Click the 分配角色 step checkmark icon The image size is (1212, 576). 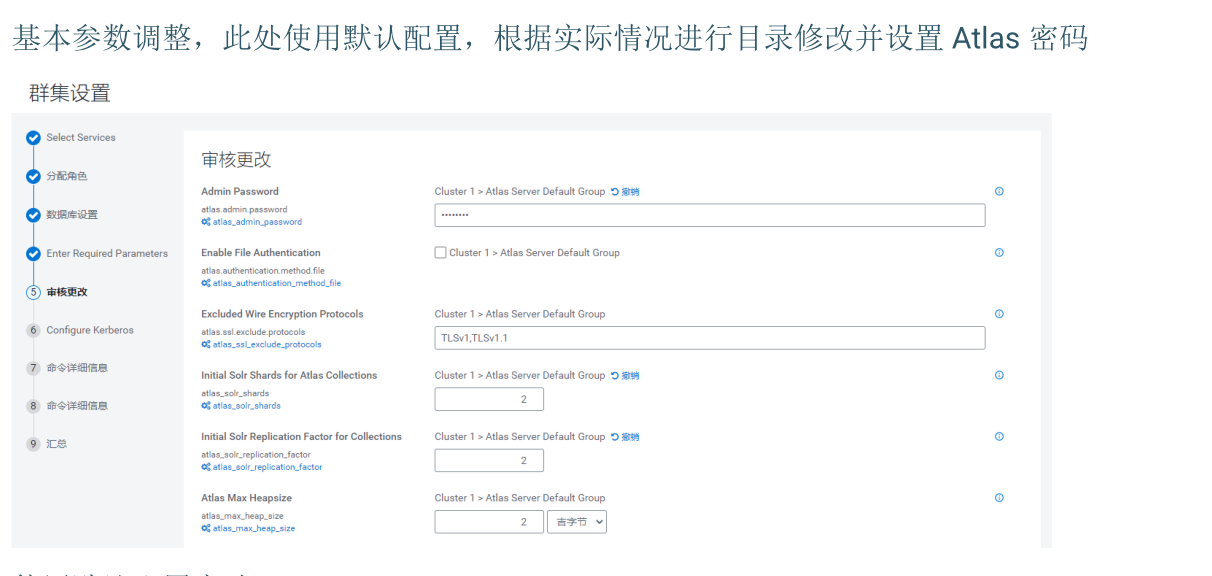pyautogui.click(x=33, y=176)
